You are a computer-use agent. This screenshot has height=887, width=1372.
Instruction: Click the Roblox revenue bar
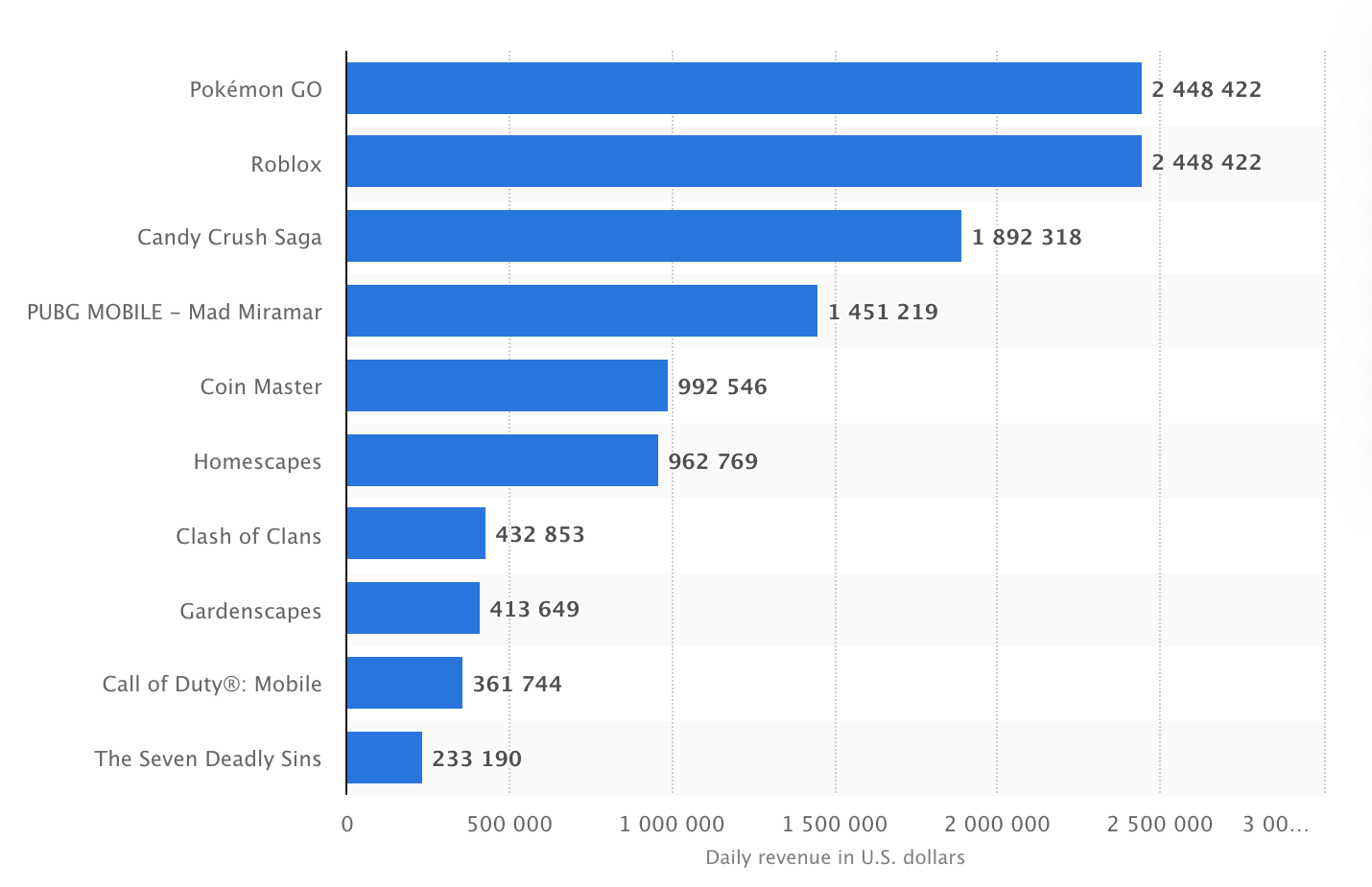click(739, 163)
